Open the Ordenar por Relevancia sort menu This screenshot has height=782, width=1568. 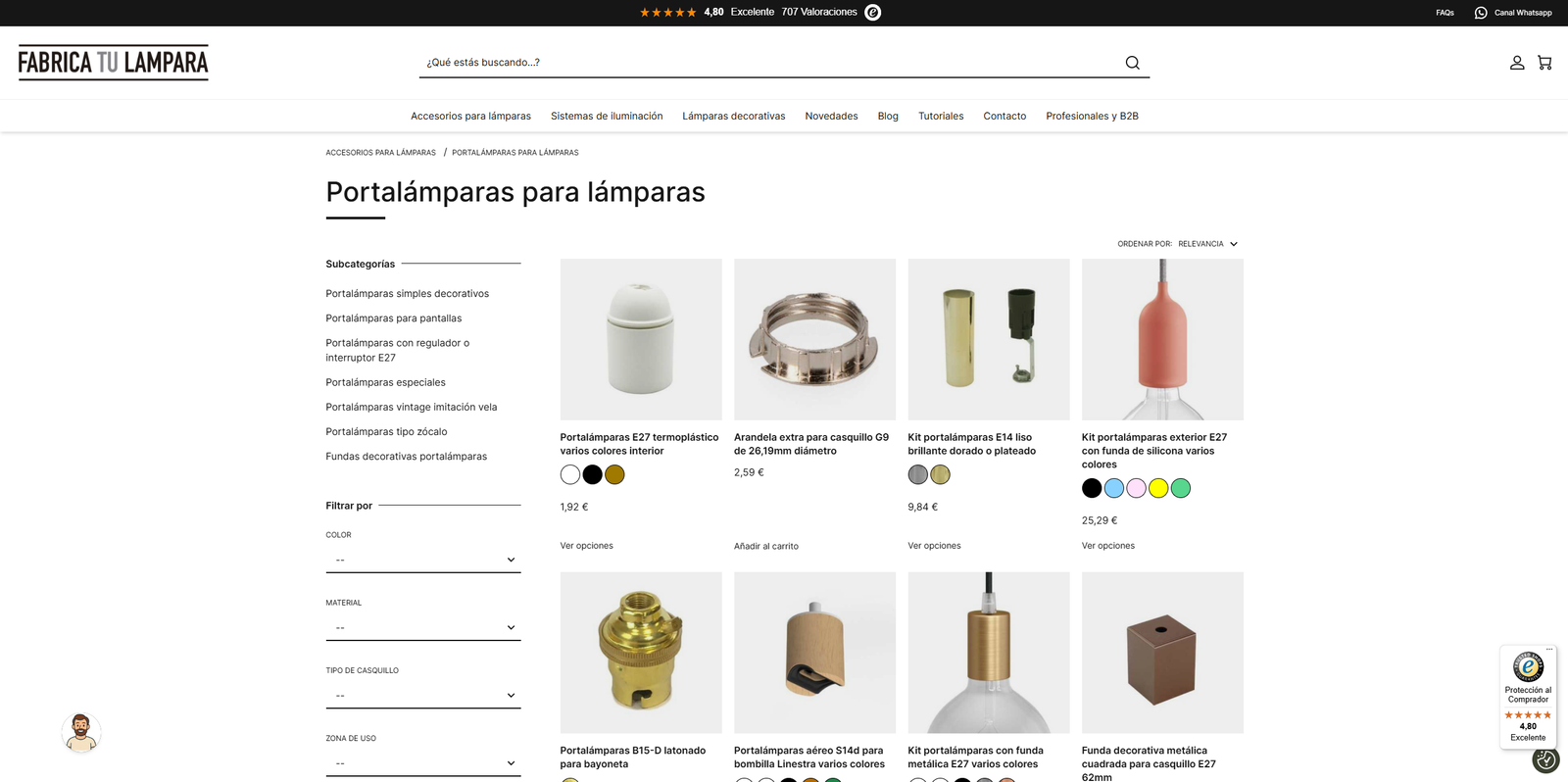tap(1206, 244)
